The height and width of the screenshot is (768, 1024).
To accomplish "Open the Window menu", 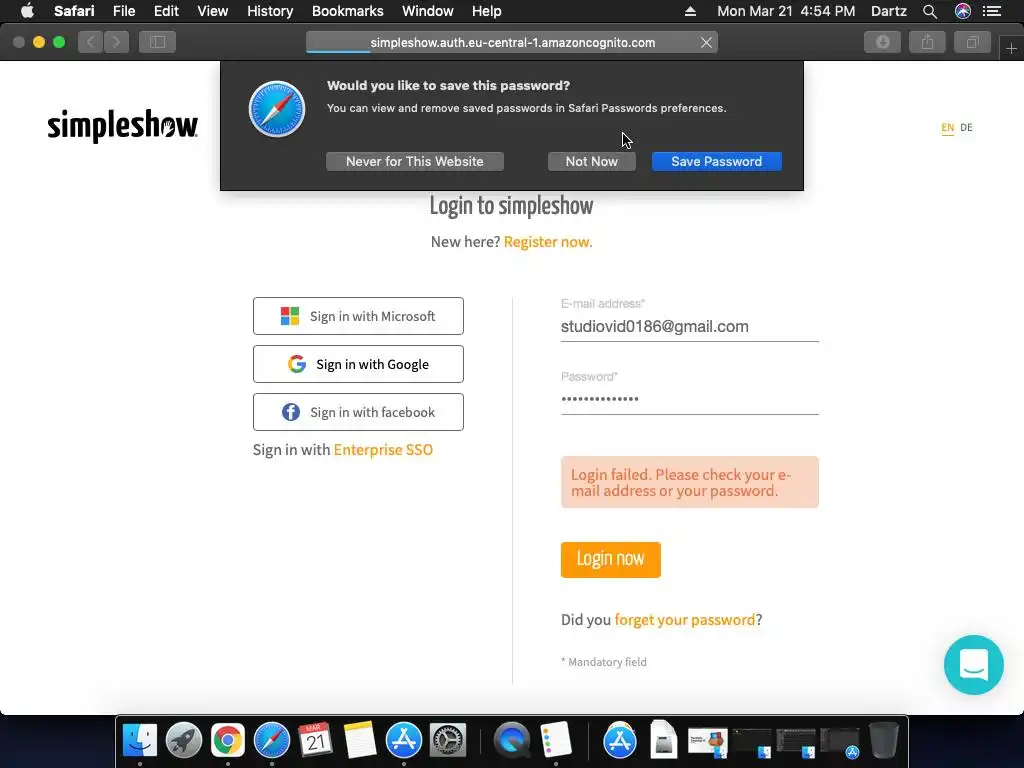I will (428, 11).
